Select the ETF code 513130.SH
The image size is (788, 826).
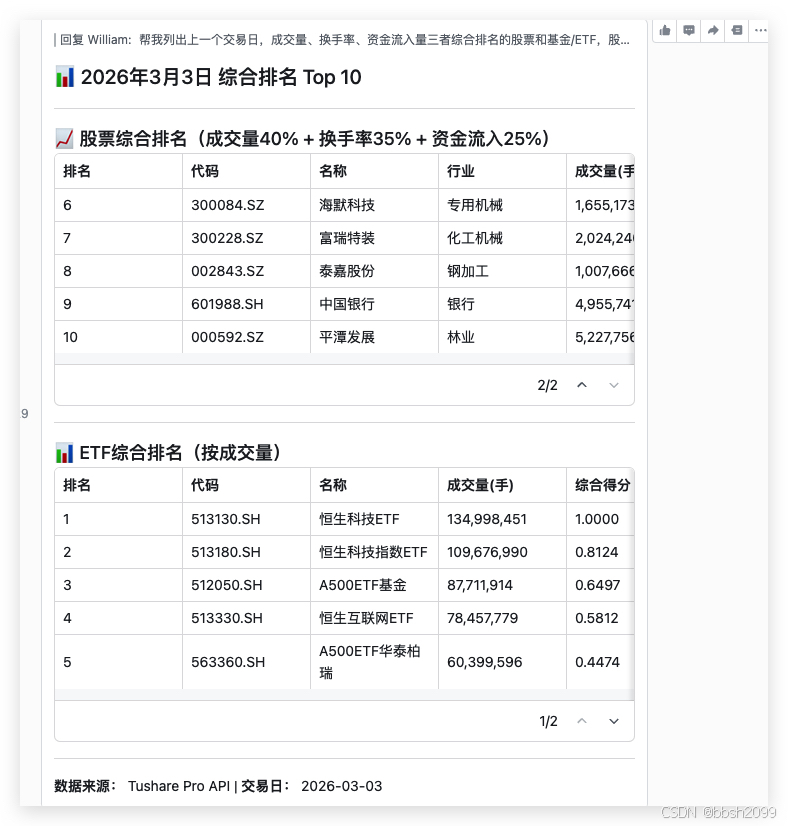(x=225, y=519)
